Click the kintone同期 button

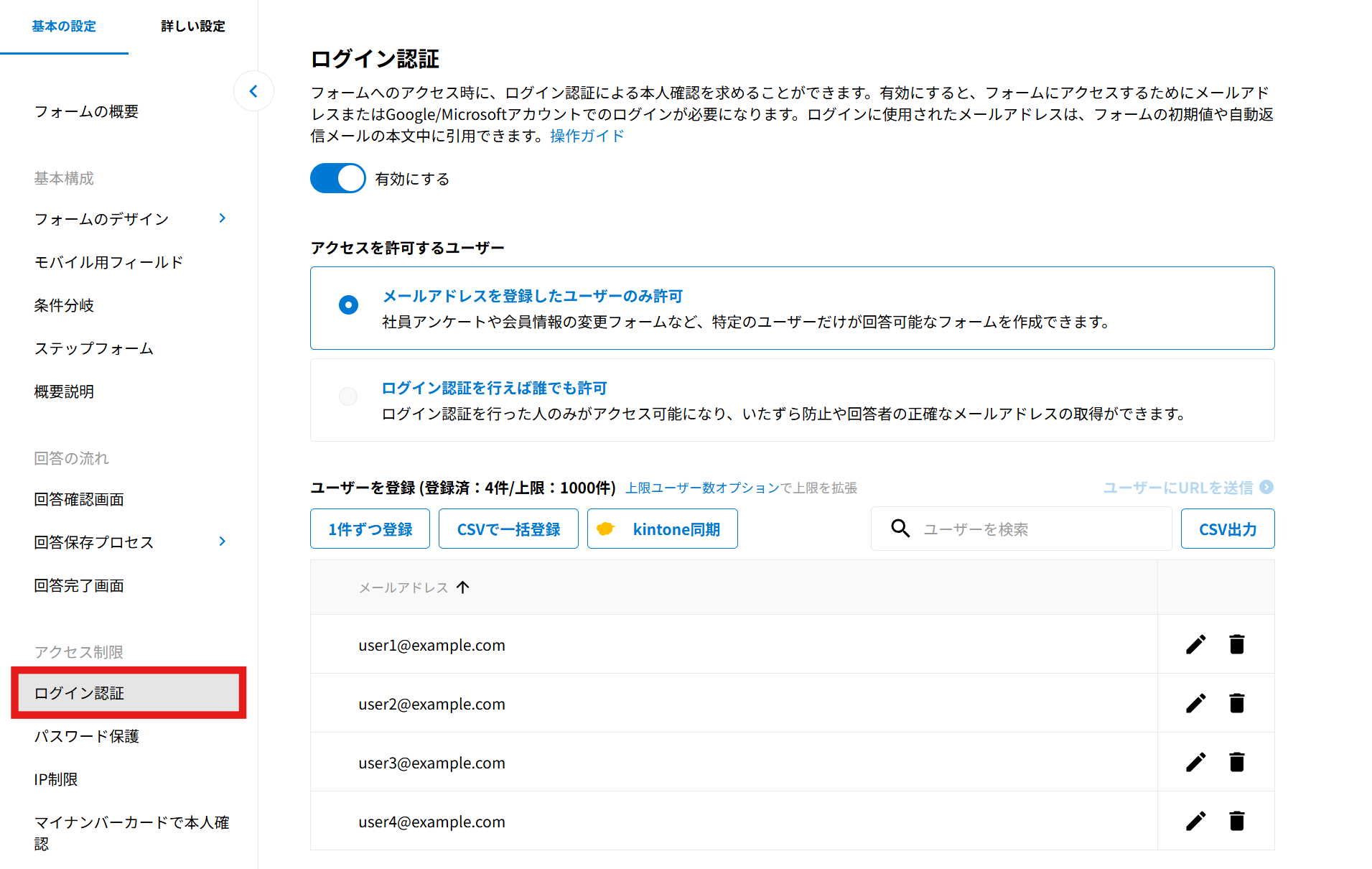point(662,529)
